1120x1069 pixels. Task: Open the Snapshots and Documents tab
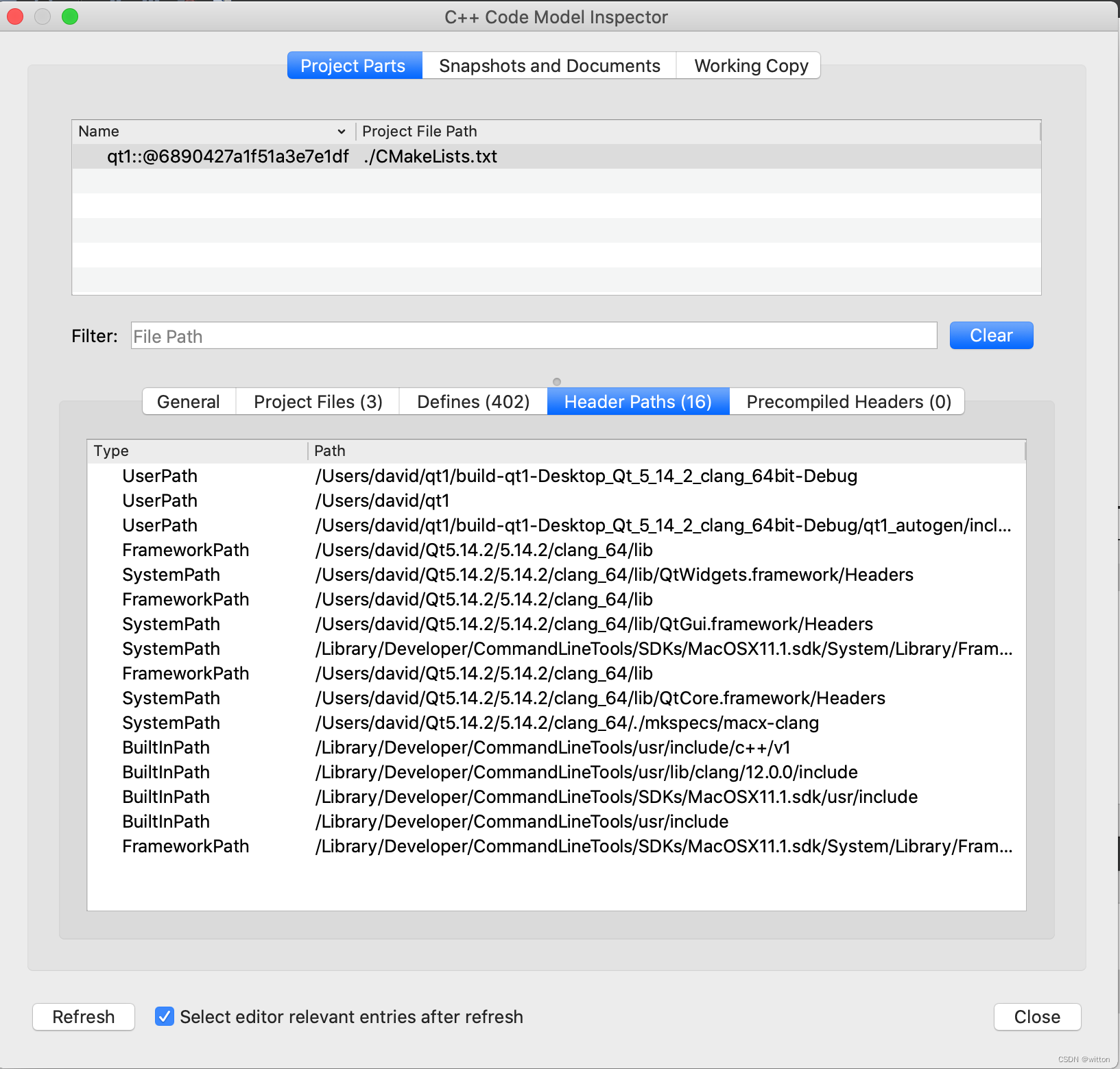[x=549, y=66]
